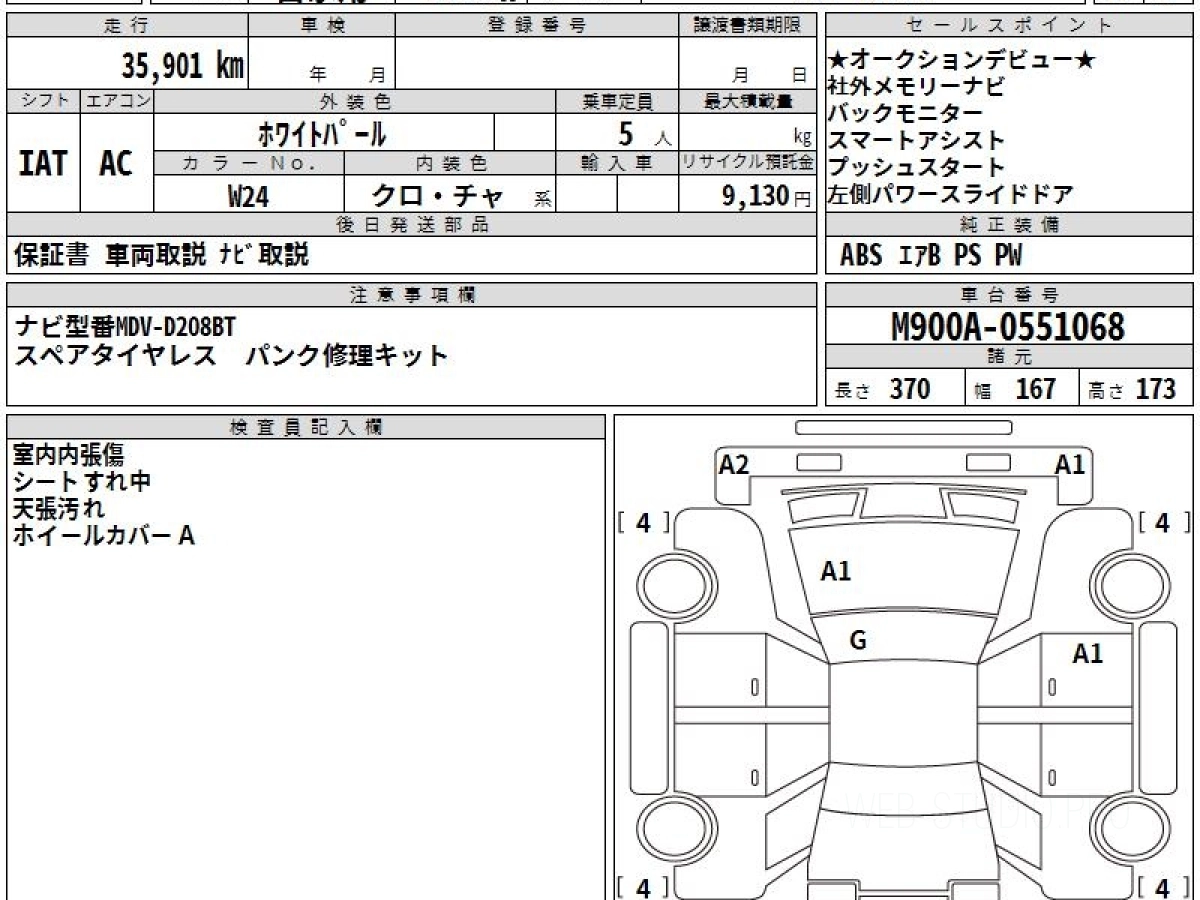Select recycle deposit 9,130円

(x=767, y=196)
